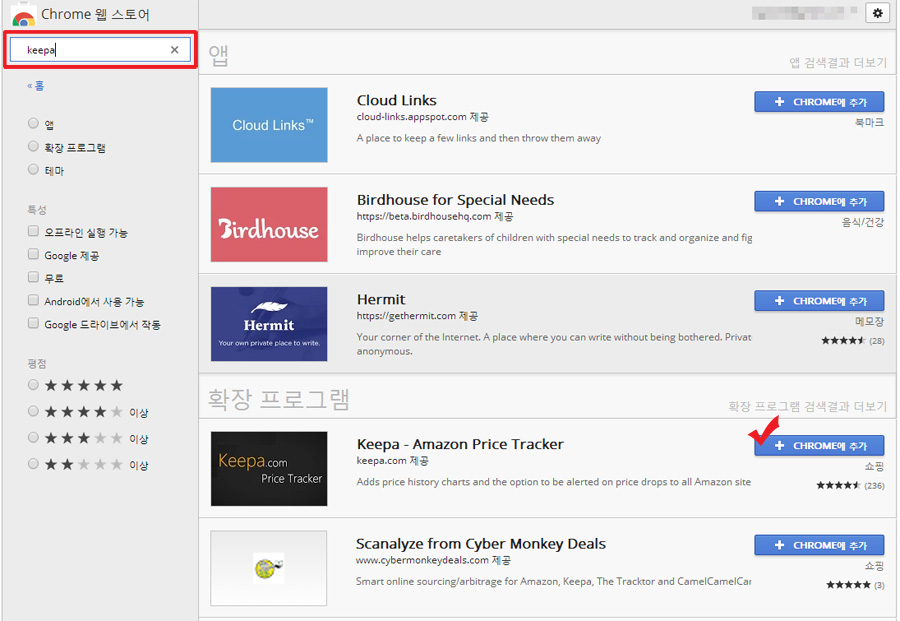Open the settings gear menu
This screenshot has height=621, width=900.
pos(877,13)
